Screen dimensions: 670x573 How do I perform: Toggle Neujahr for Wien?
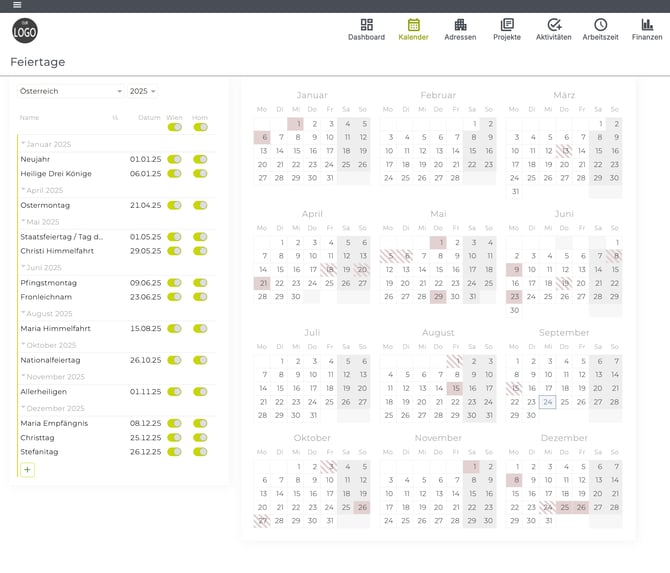(175, 159)
